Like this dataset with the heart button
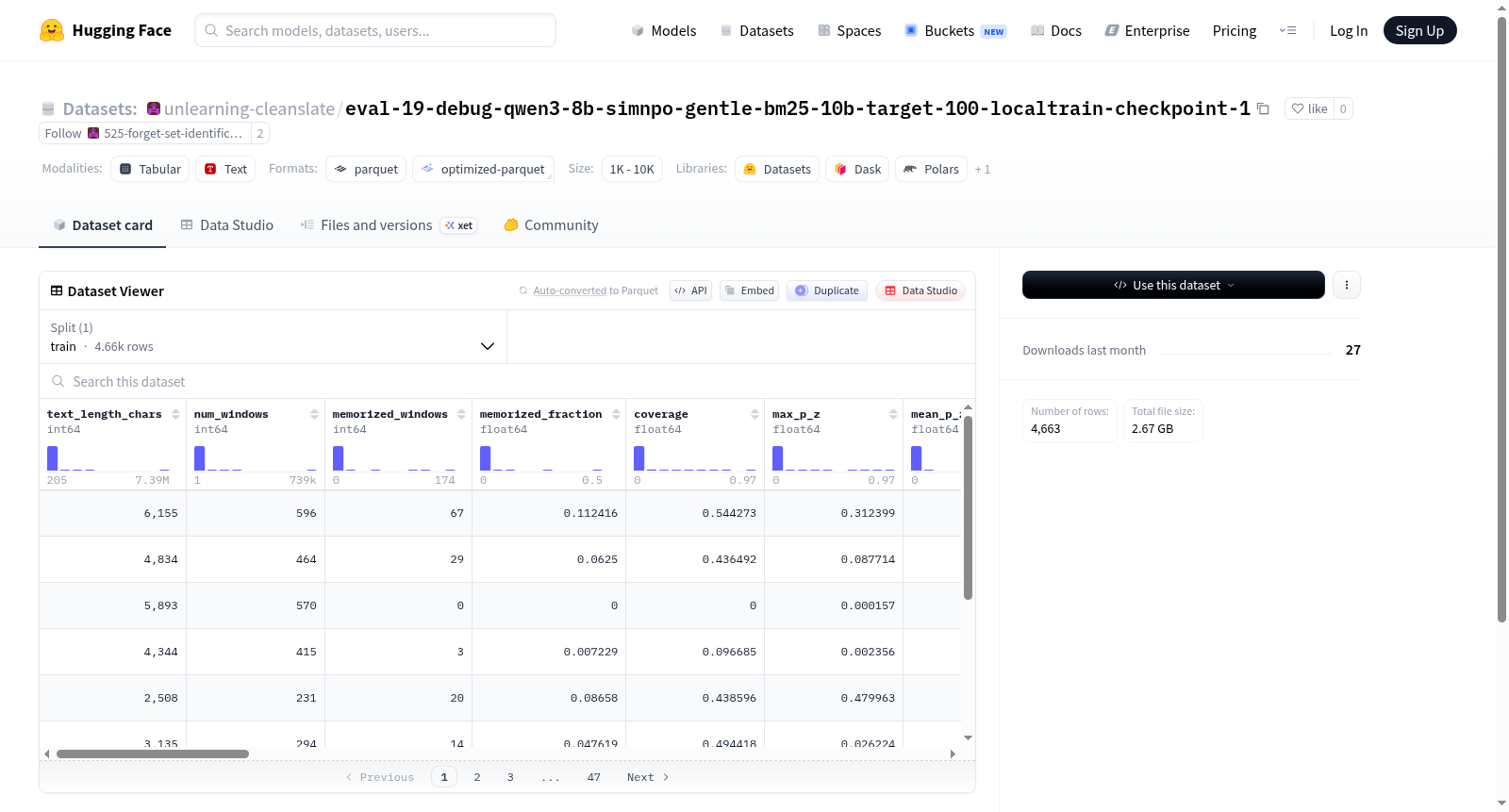 click(1309, 108)
